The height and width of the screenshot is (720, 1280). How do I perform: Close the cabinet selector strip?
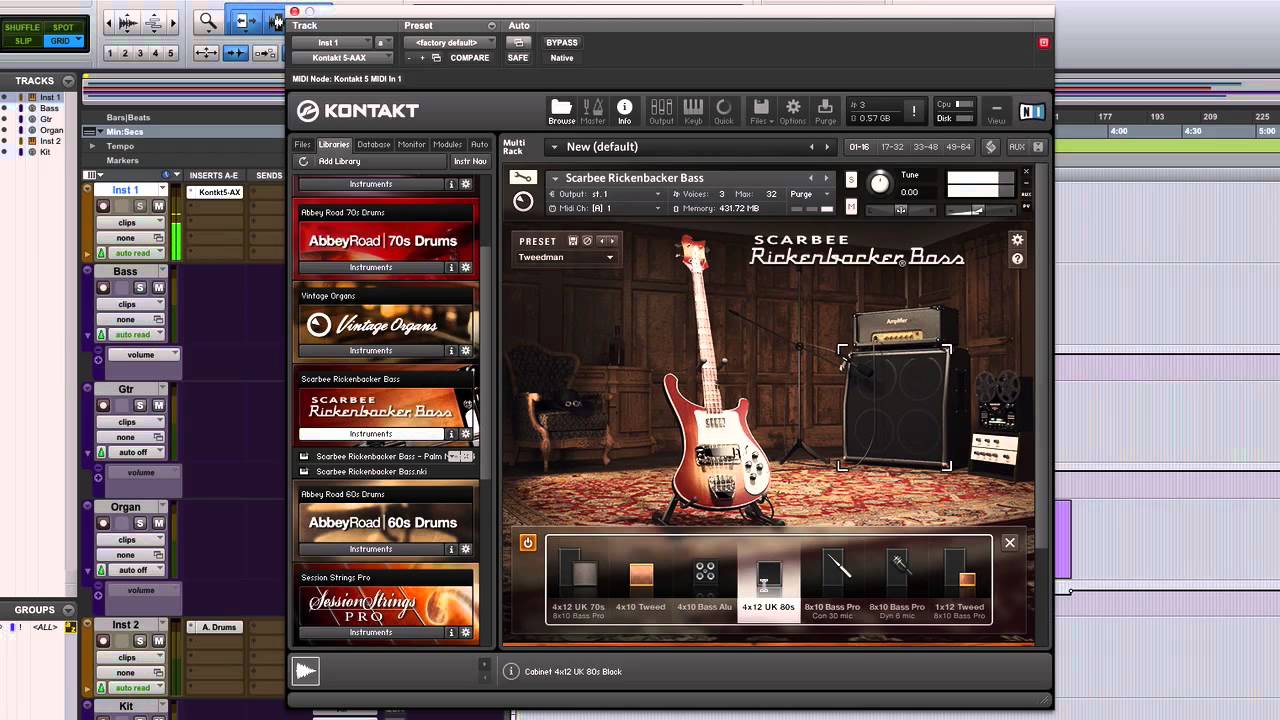tap(1009, 543)
